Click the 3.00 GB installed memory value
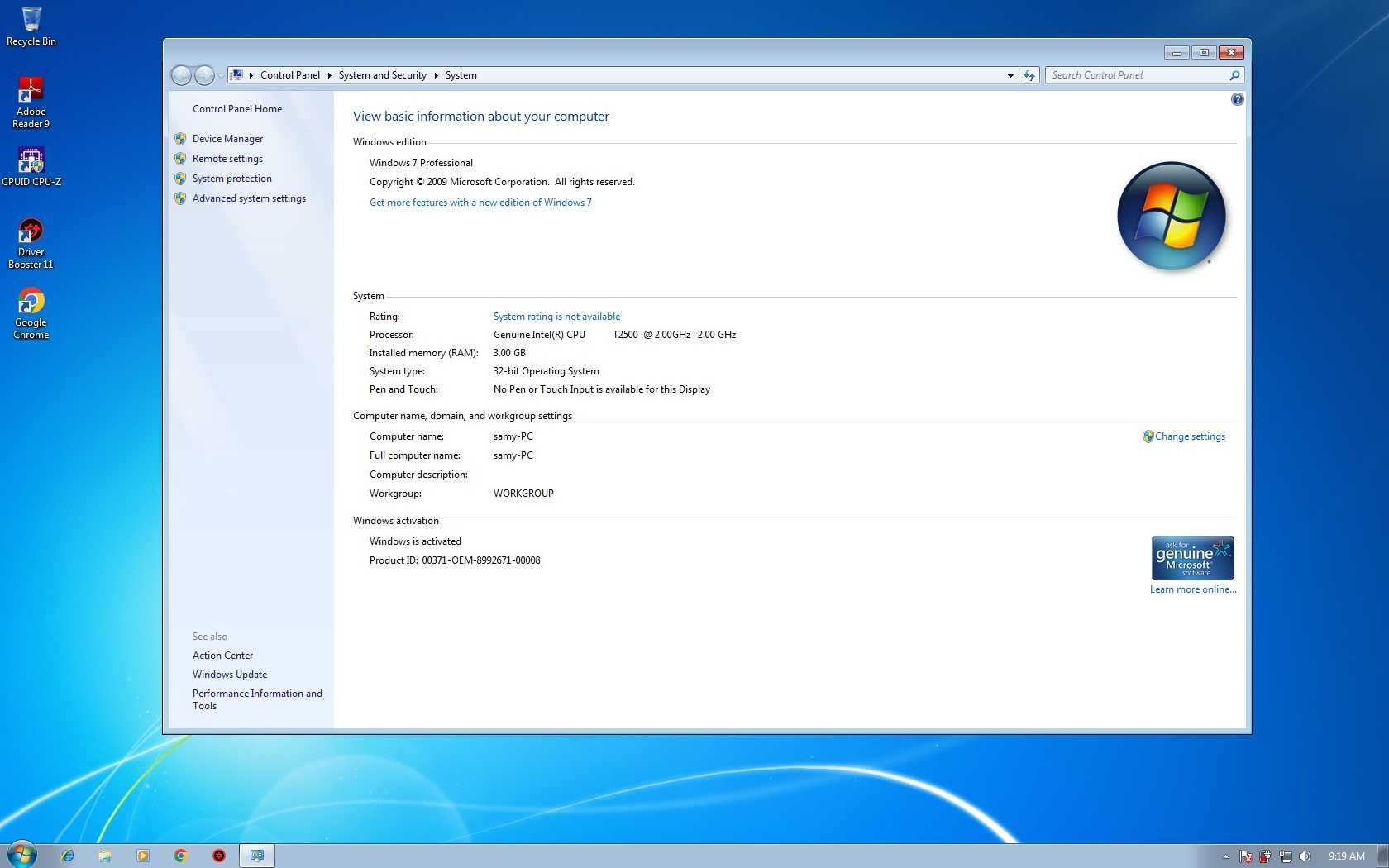 click(509, 353)
